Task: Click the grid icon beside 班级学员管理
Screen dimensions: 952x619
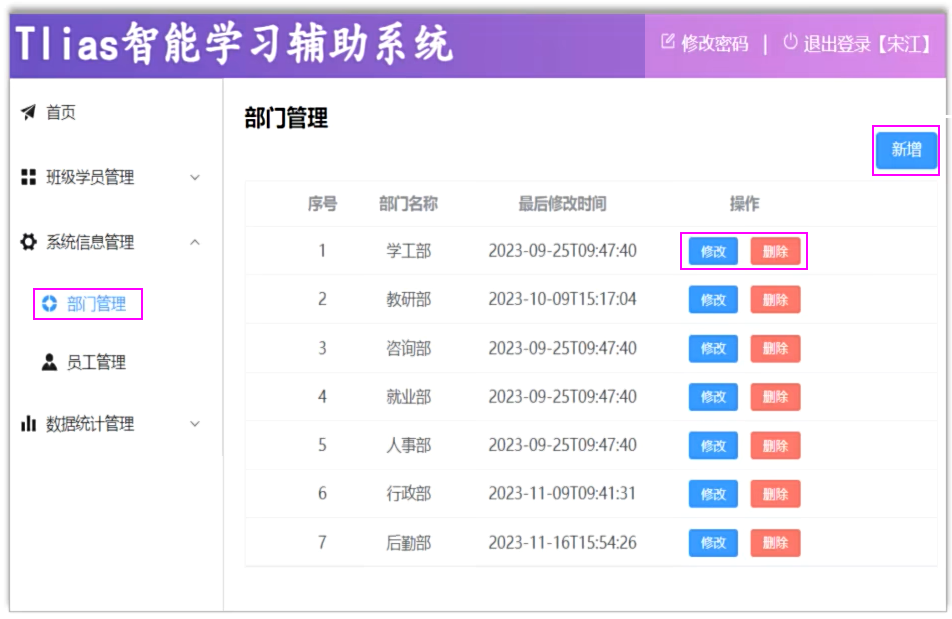Action: tap(28, 177)
